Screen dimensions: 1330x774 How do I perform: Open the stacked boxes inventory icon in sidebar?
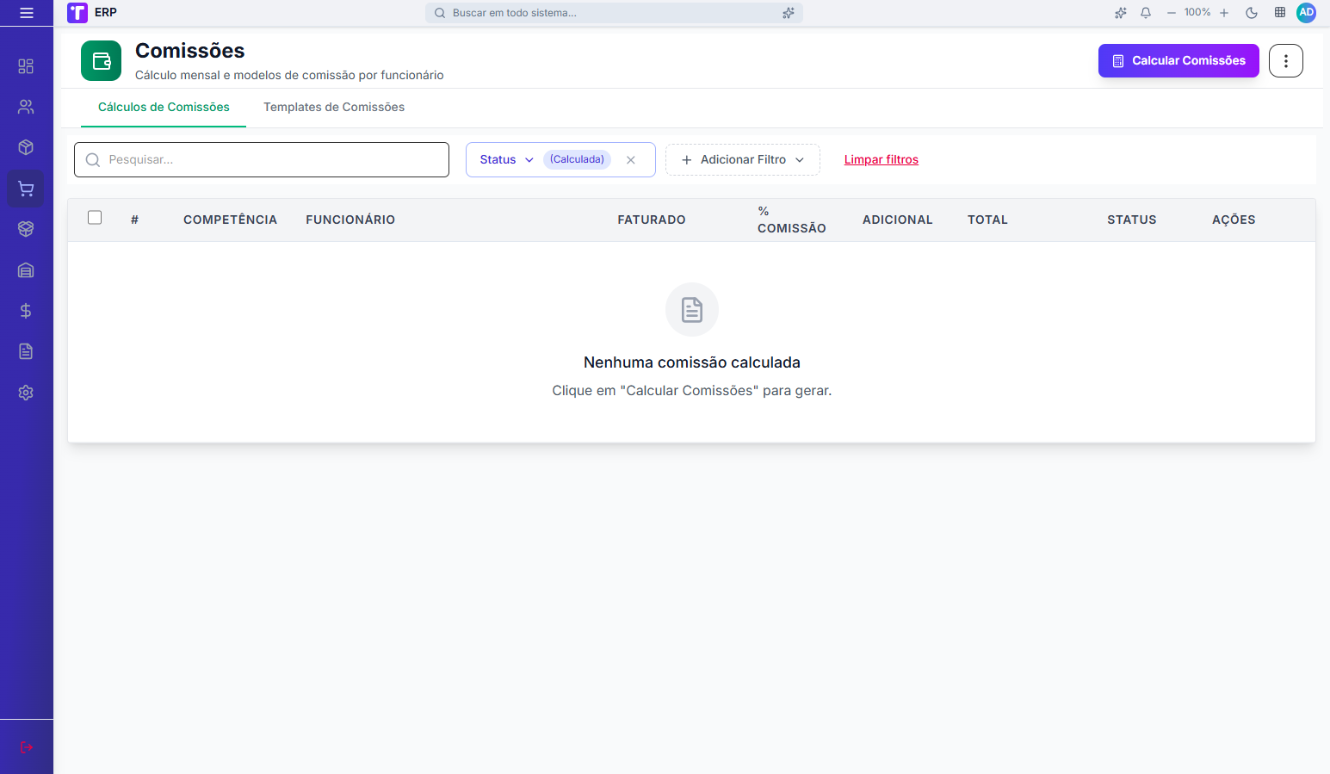tap(26, 229)
